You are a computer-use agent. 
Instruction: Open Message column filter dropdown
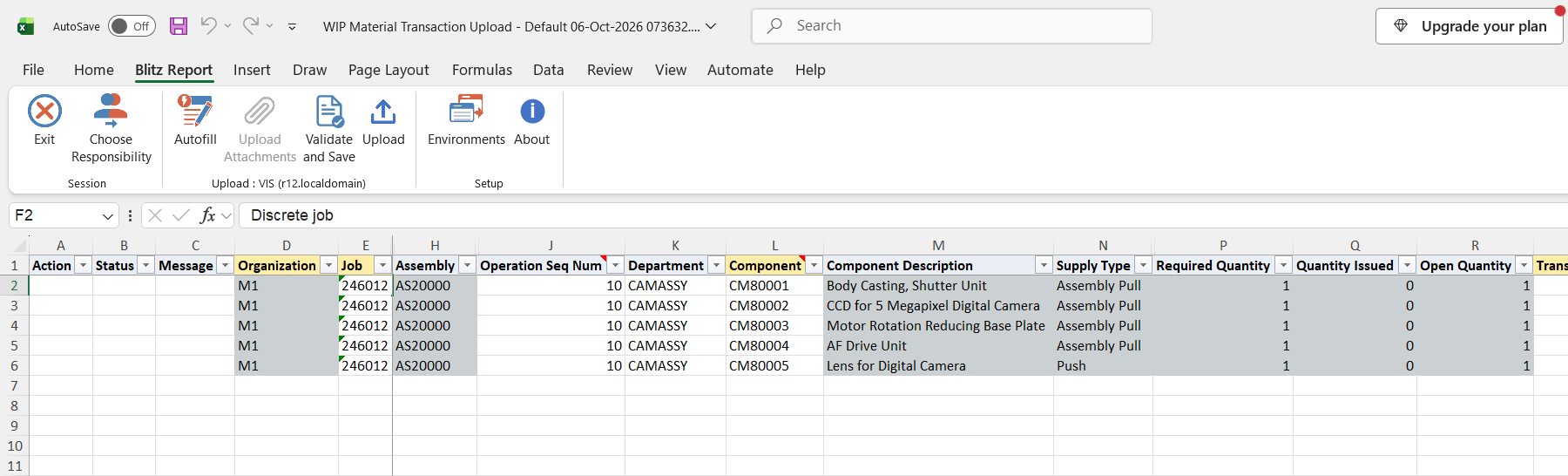pos(225,265)
